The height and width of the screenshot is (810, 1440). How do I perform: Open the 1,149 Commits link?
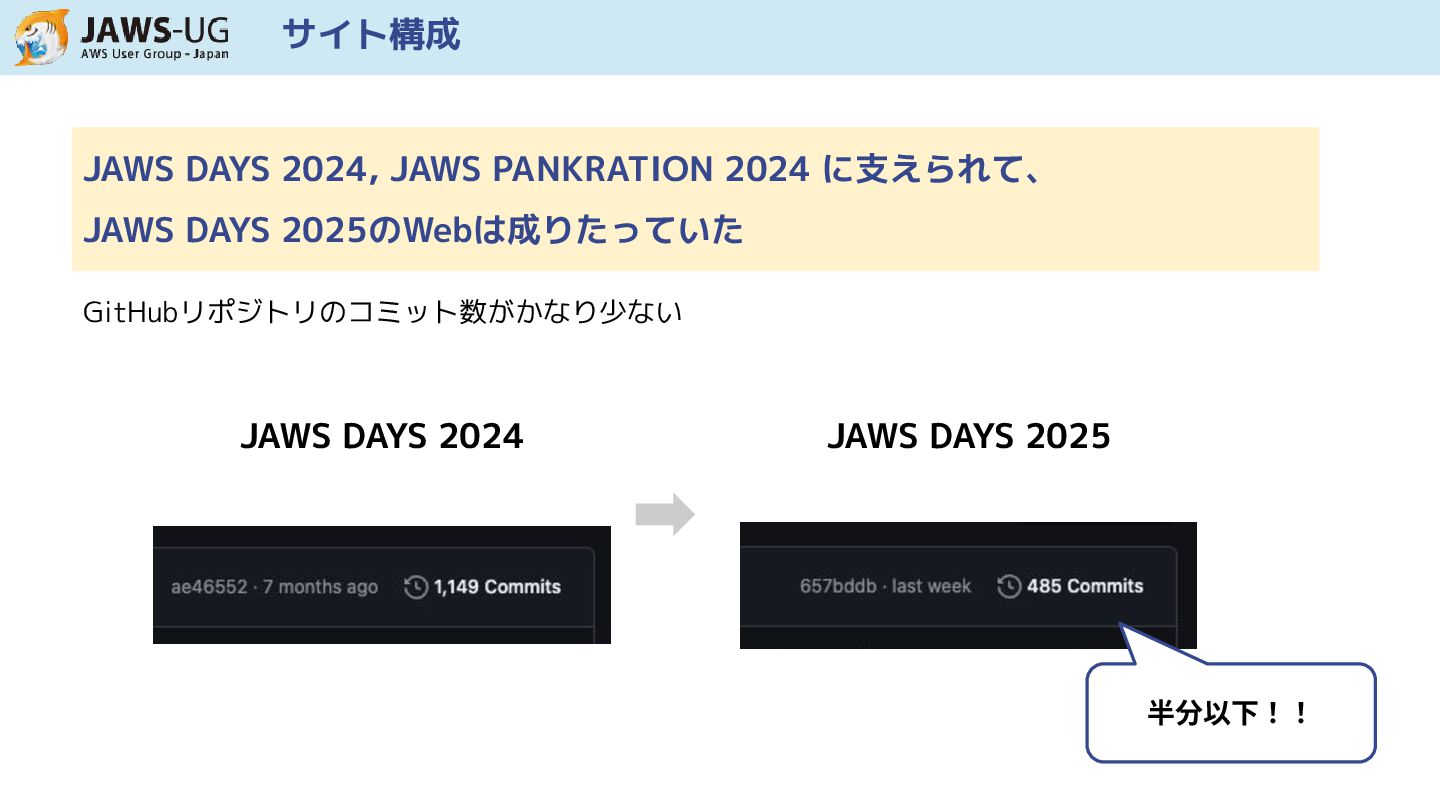click(497, 587)
